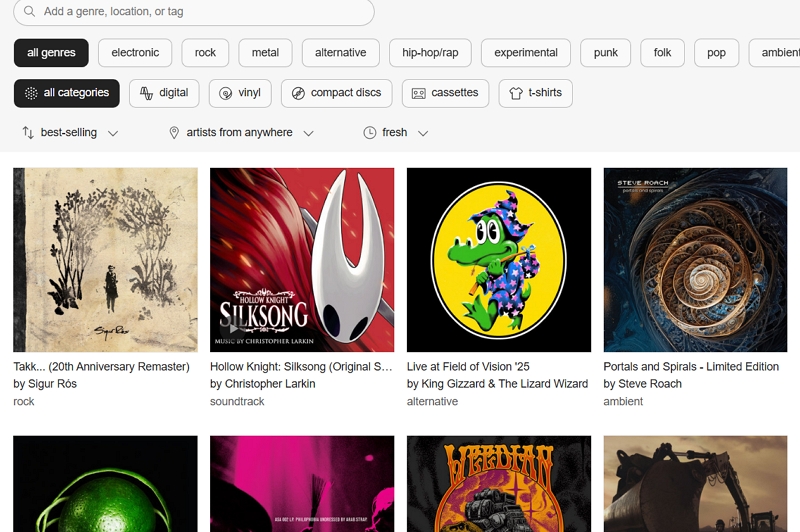
Task: Show cassettes only
Action: (x=445, y=93)
